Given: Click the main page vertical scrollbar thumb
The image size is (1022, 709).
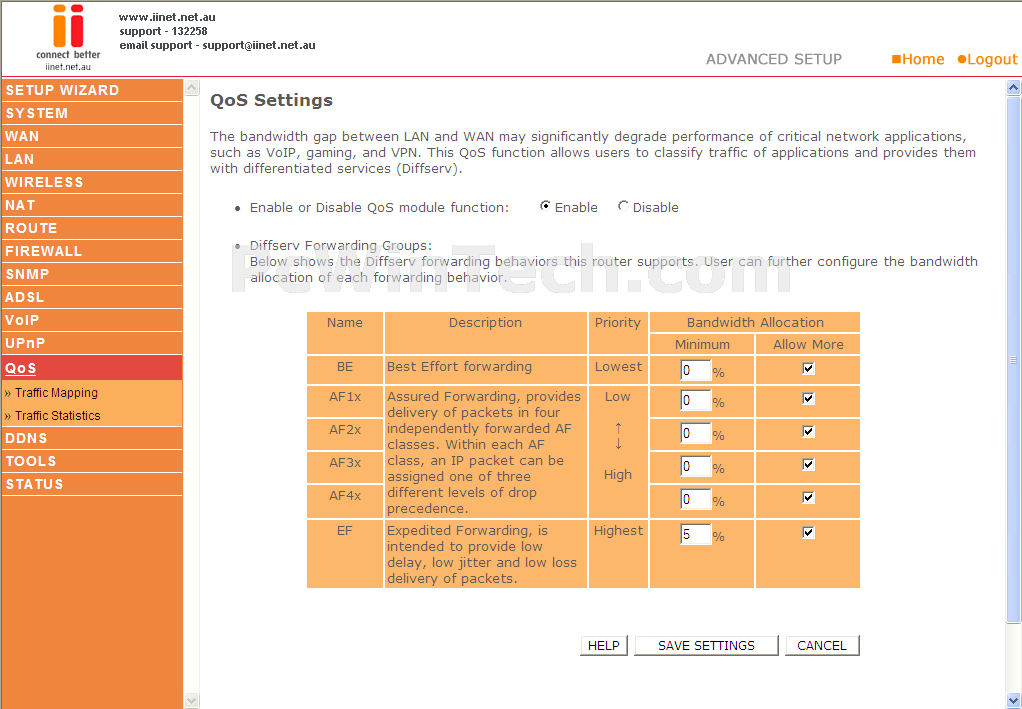Looking at the screenshot, I should pos(1014,360).
